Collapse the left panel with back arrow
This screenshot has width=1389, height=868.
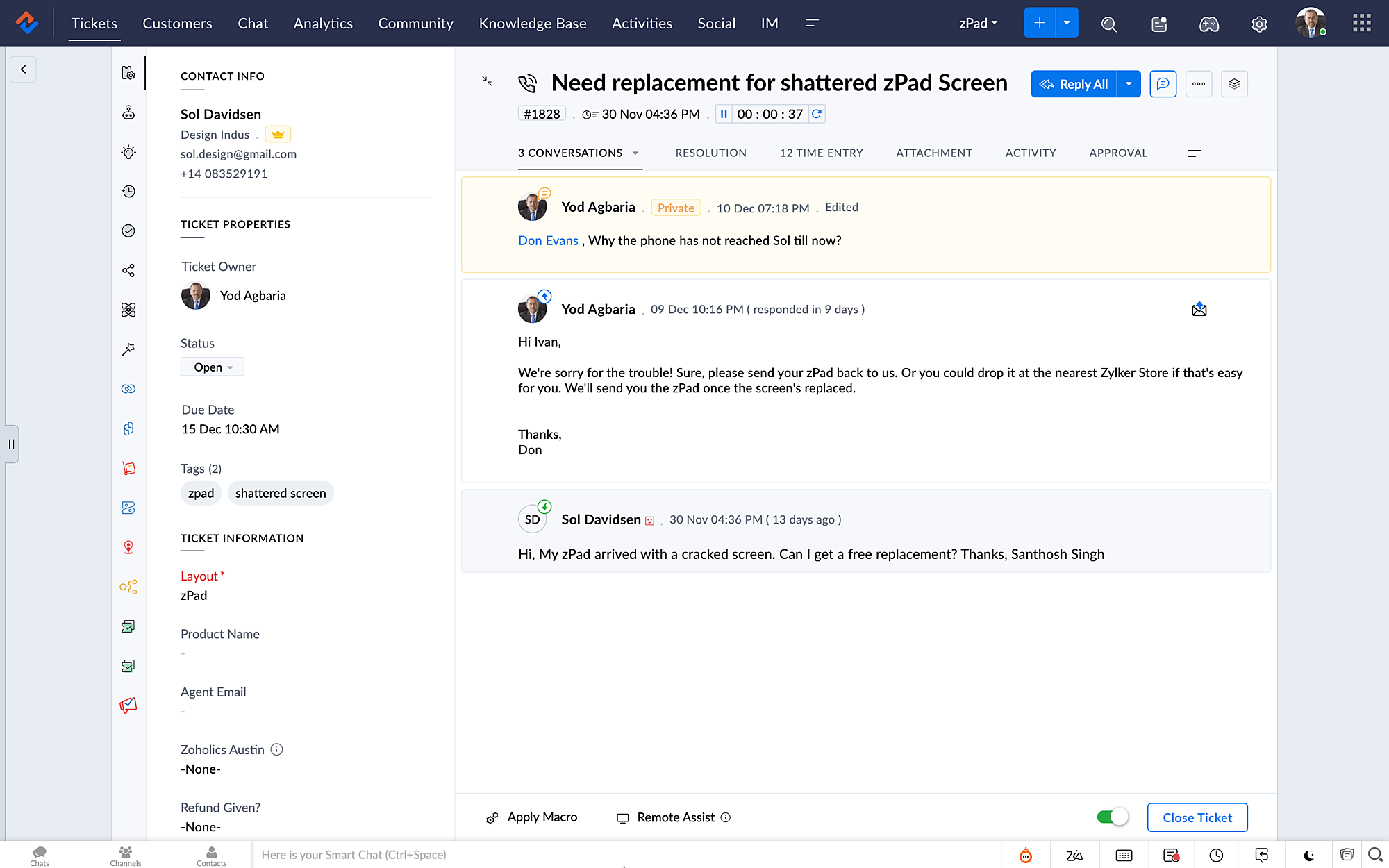pos(24,69)
